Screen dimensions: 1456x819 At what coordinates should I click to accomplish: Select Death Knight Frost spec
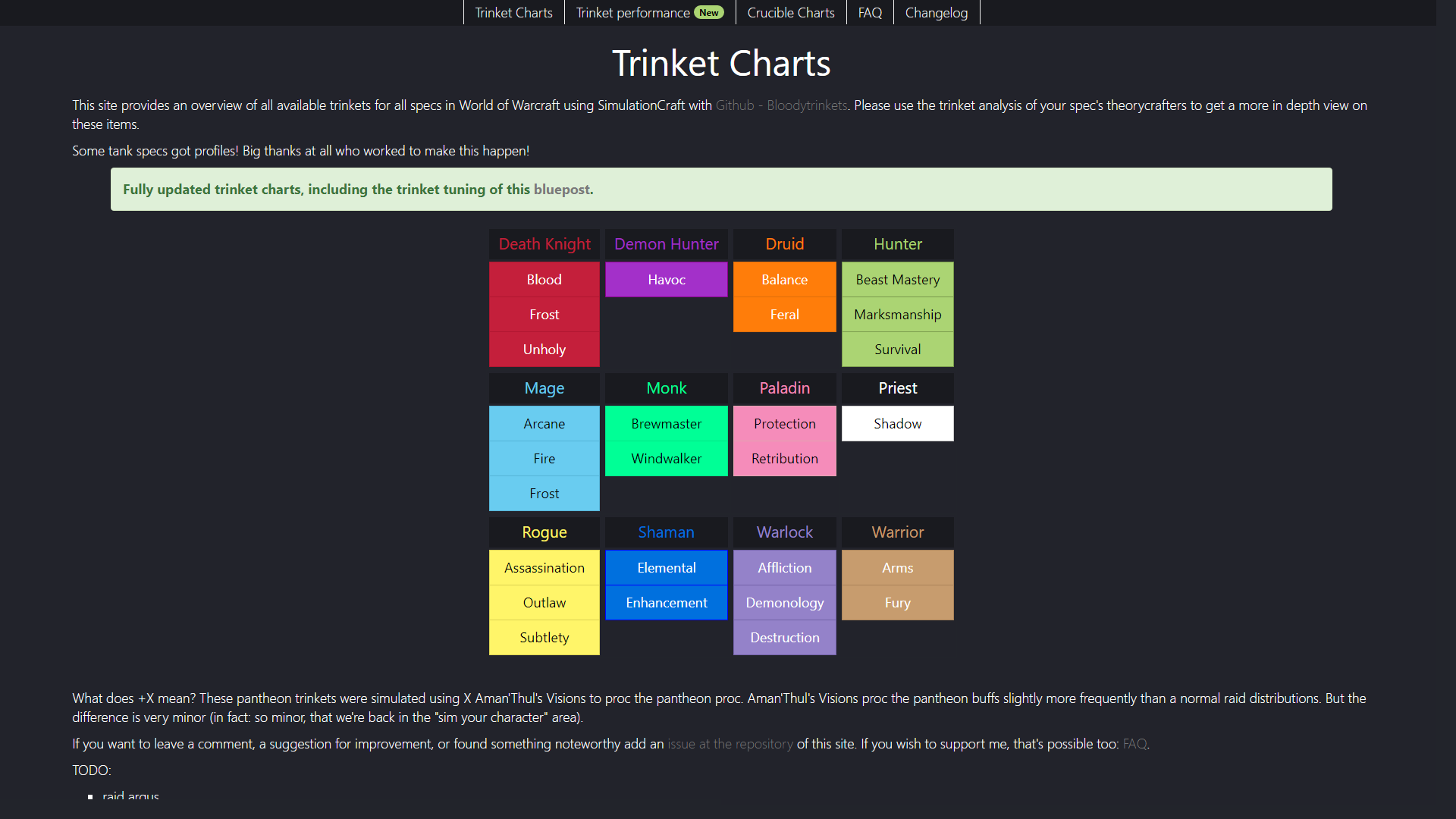pyautogui.click(x=544, y=315)
